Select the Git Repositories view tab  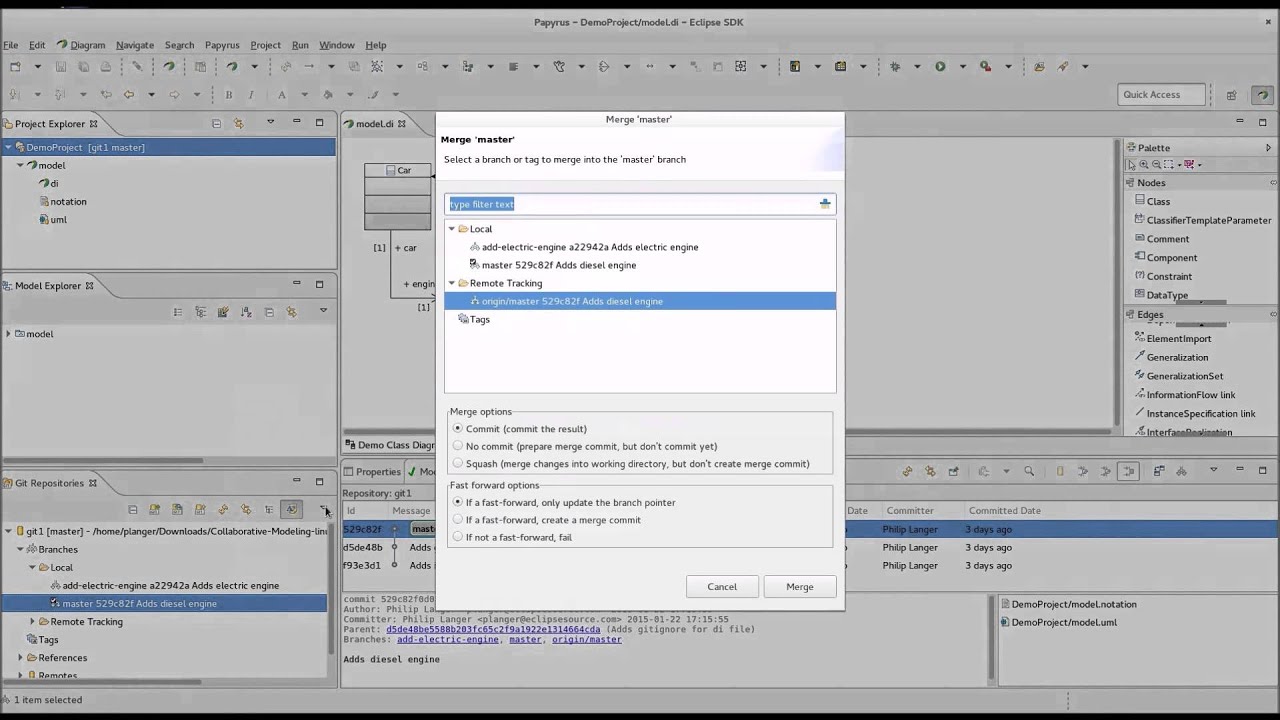point(49,483)
